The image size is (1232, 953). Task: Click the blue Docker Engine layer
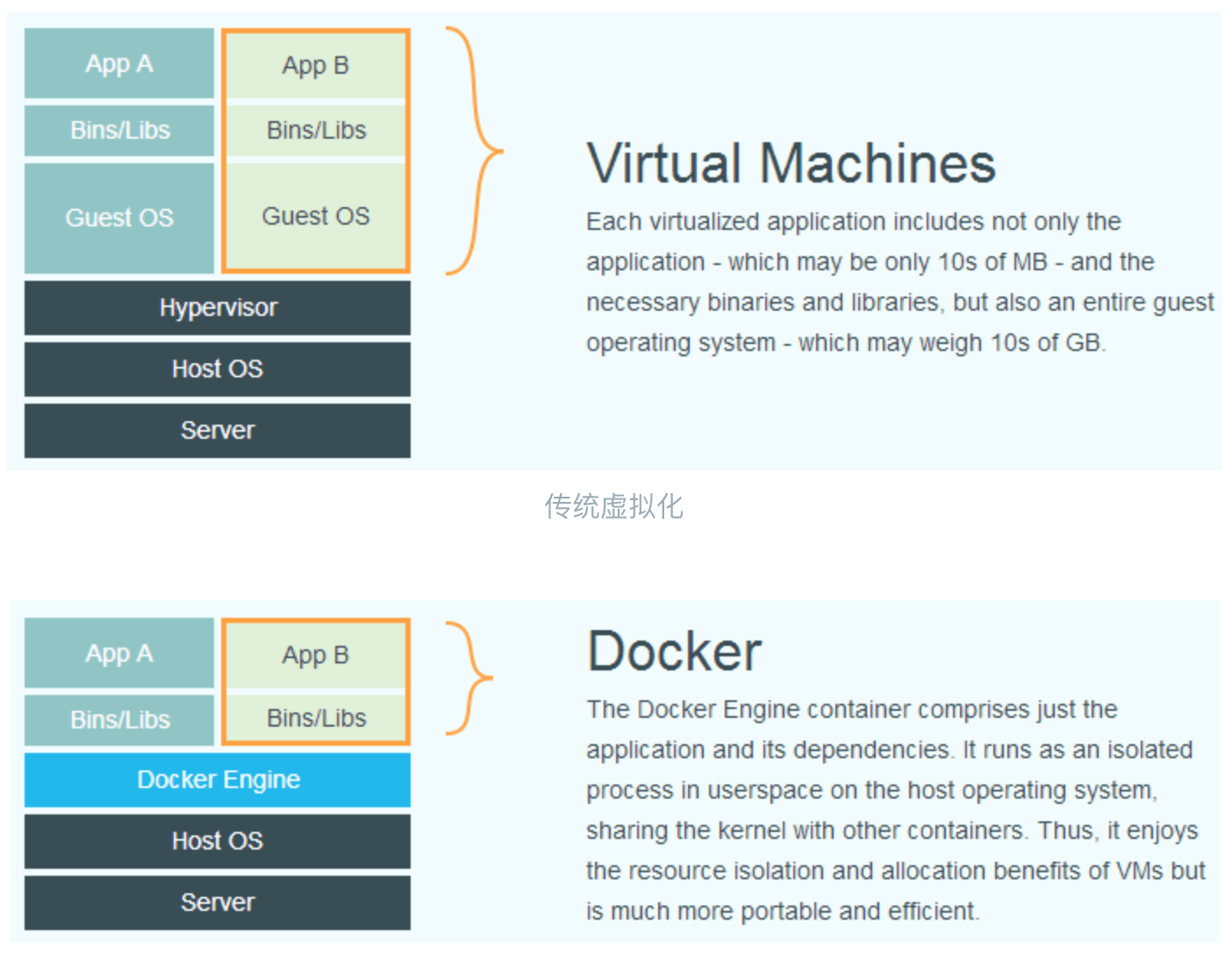tap(218, 780)
